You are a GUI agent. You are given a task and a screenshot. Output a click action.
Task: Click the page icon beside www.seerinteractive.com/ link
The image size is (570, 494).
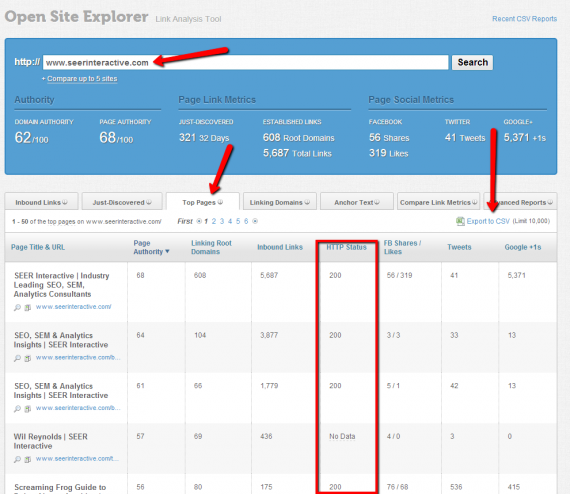(x=27, y=308)
